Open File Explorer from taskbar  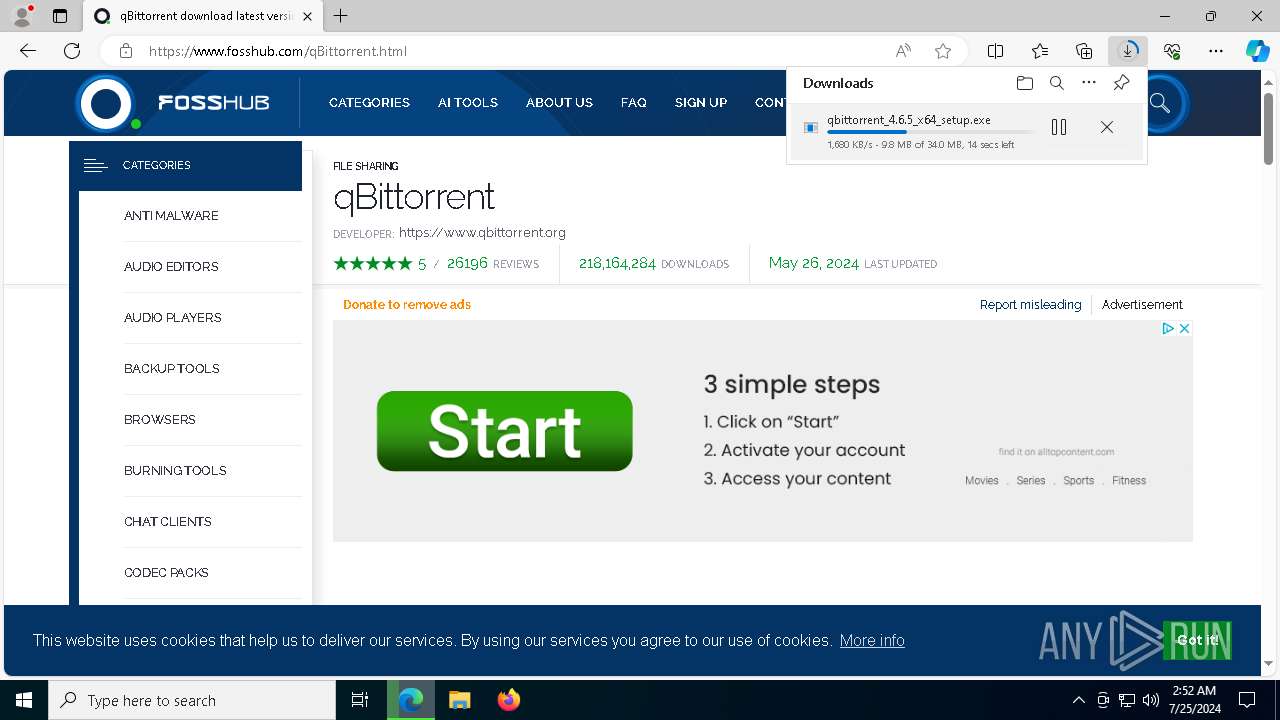point(459,700)
